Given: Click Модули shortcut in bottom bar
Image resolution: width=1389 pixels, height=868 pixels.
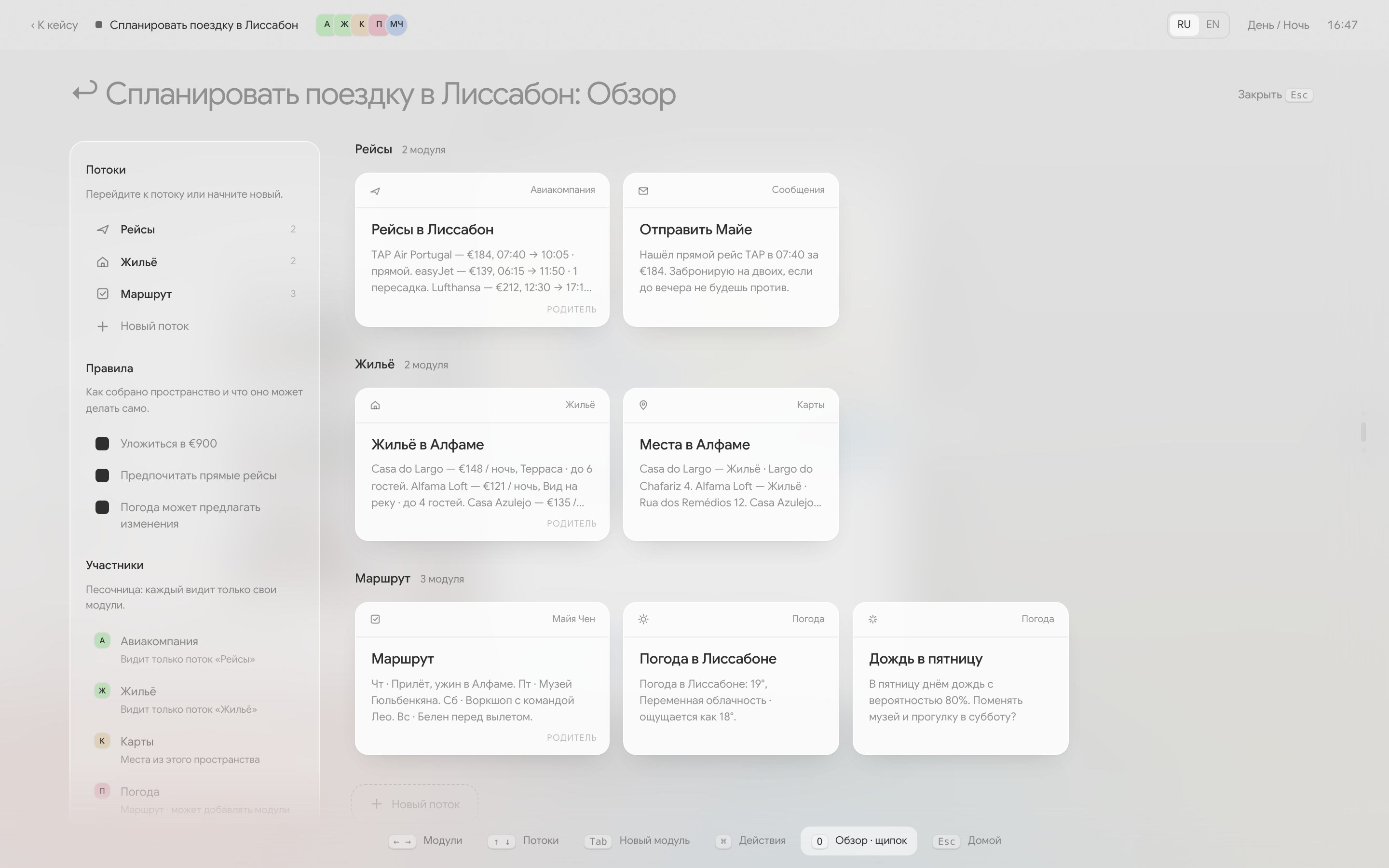Looking at the screenshot, I should click(425, 841).
